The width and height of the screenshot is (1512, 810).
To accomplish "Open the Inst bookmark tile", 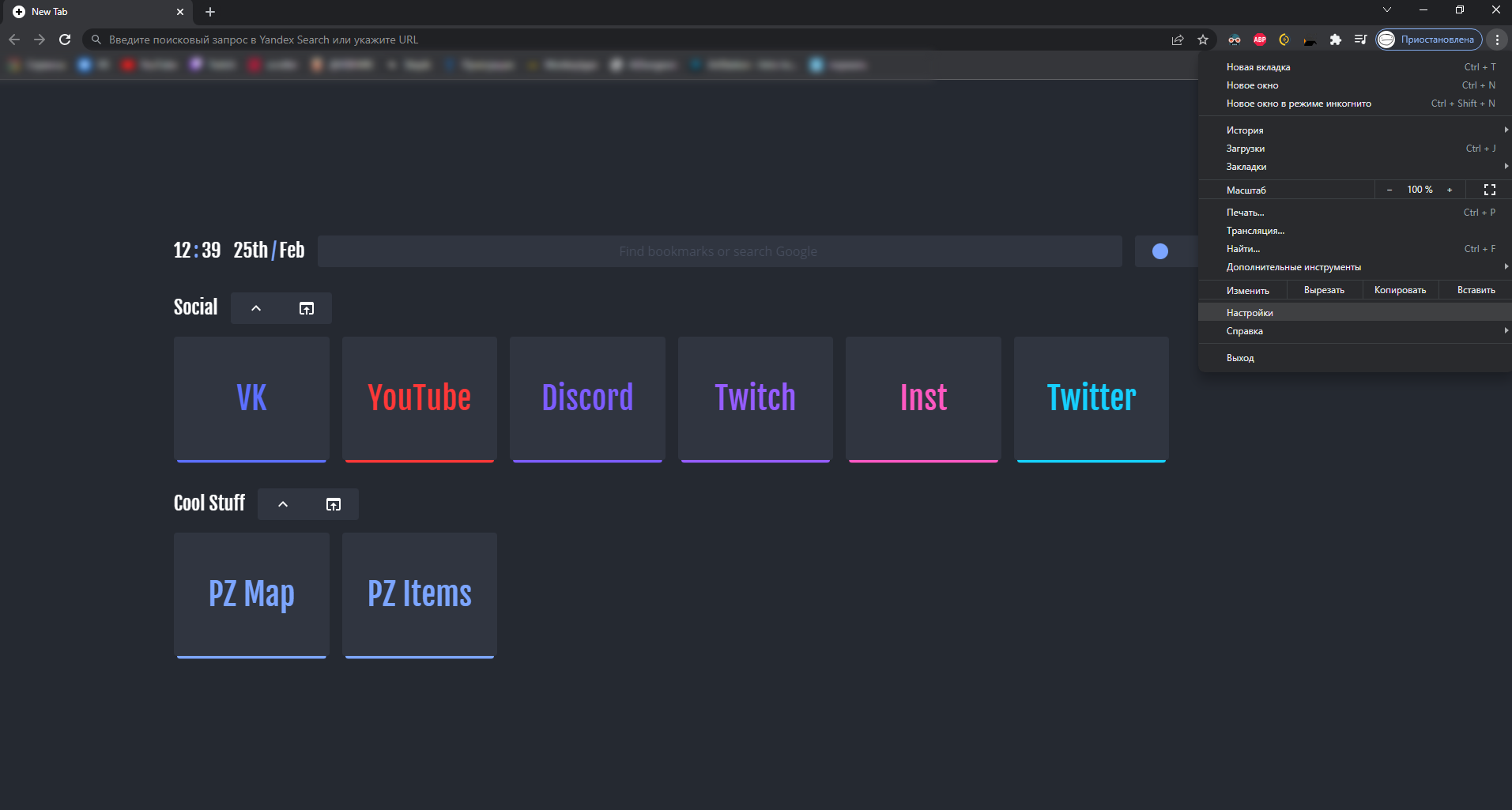I will coord(923,399).
